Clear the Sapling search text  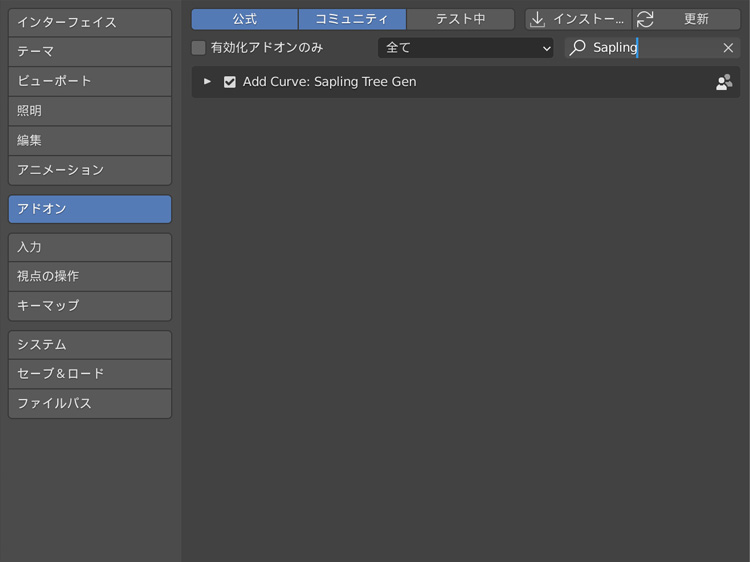728,48
